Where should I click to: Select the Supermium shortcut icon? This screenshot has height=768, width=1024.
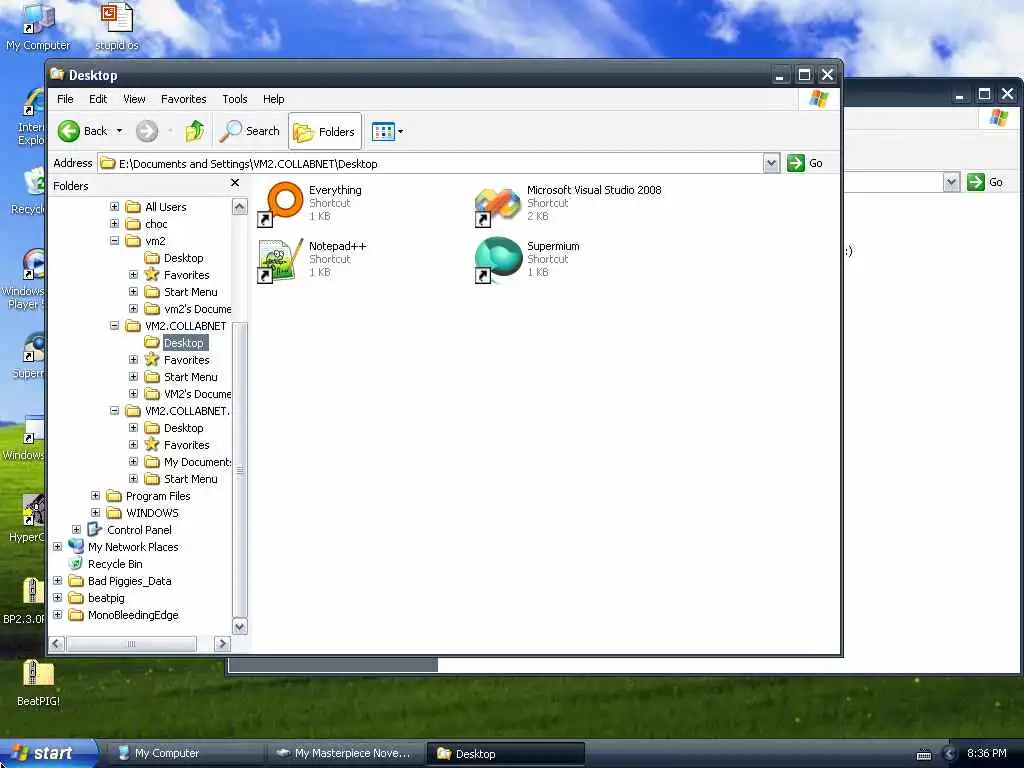(498, 260)
